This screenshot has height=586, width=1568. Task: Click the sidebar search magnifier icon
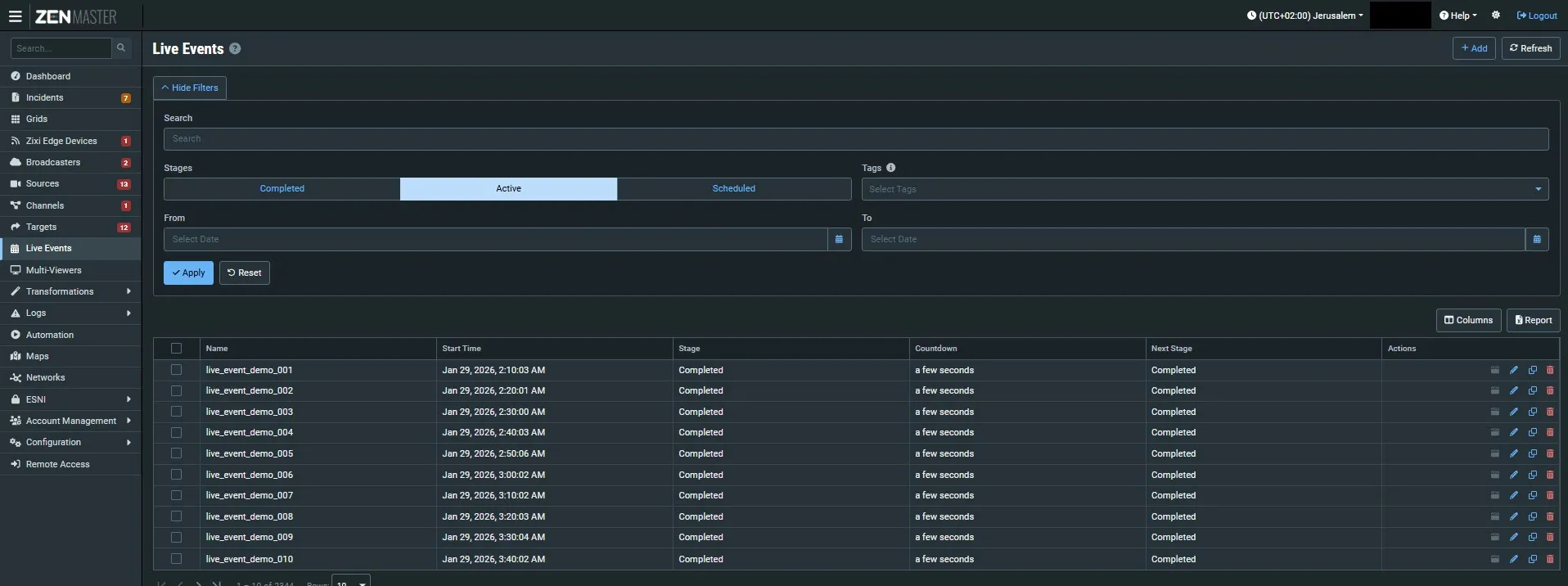[x=121, y=48]
